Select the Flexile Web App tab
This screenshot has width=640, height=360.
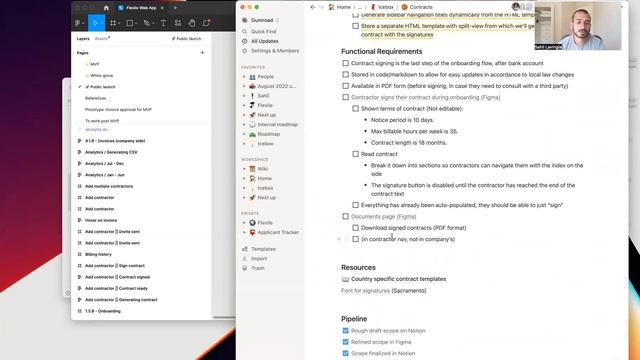click(141, 8)
